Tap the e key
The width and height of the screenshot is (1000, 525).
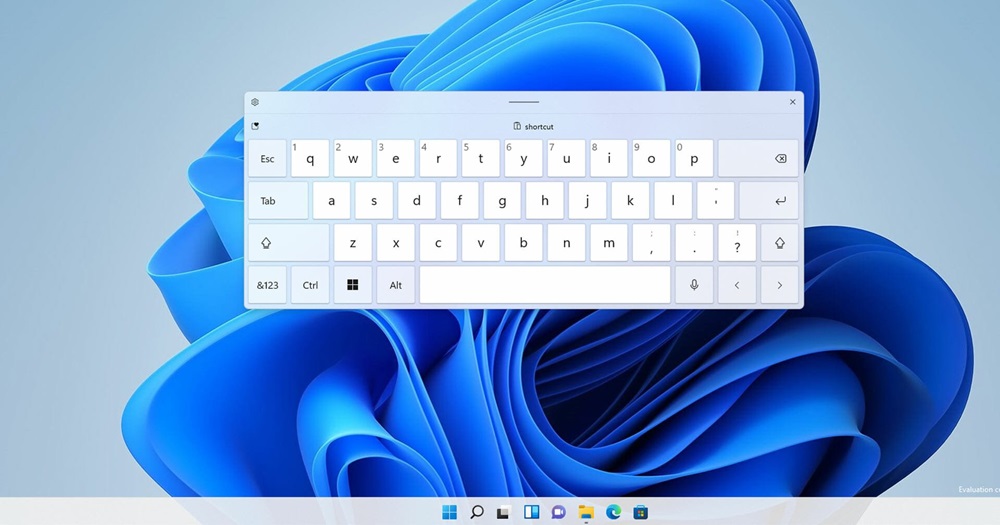point(395,159)
